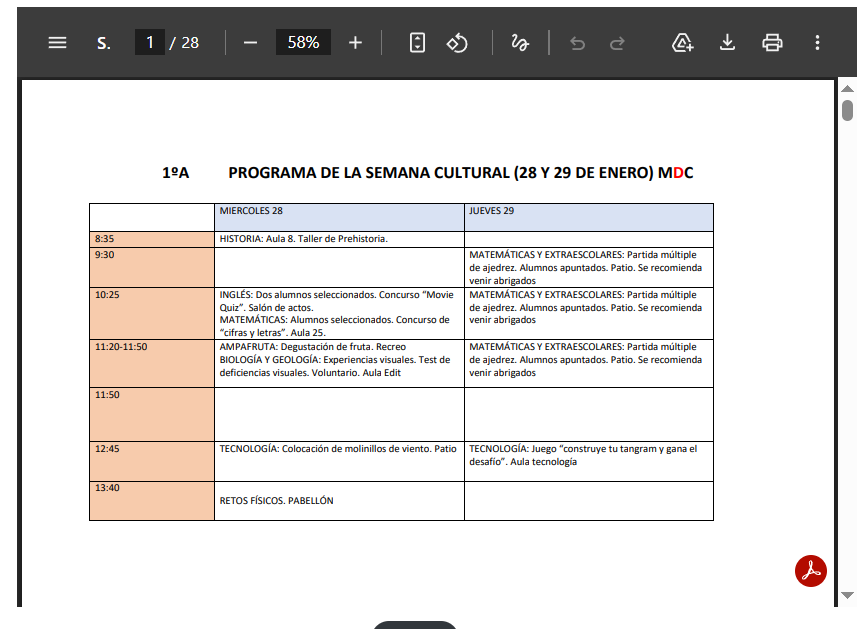Click the MIERCOLES 28 column header
This screenshot has height=629, width=861.
339,217
